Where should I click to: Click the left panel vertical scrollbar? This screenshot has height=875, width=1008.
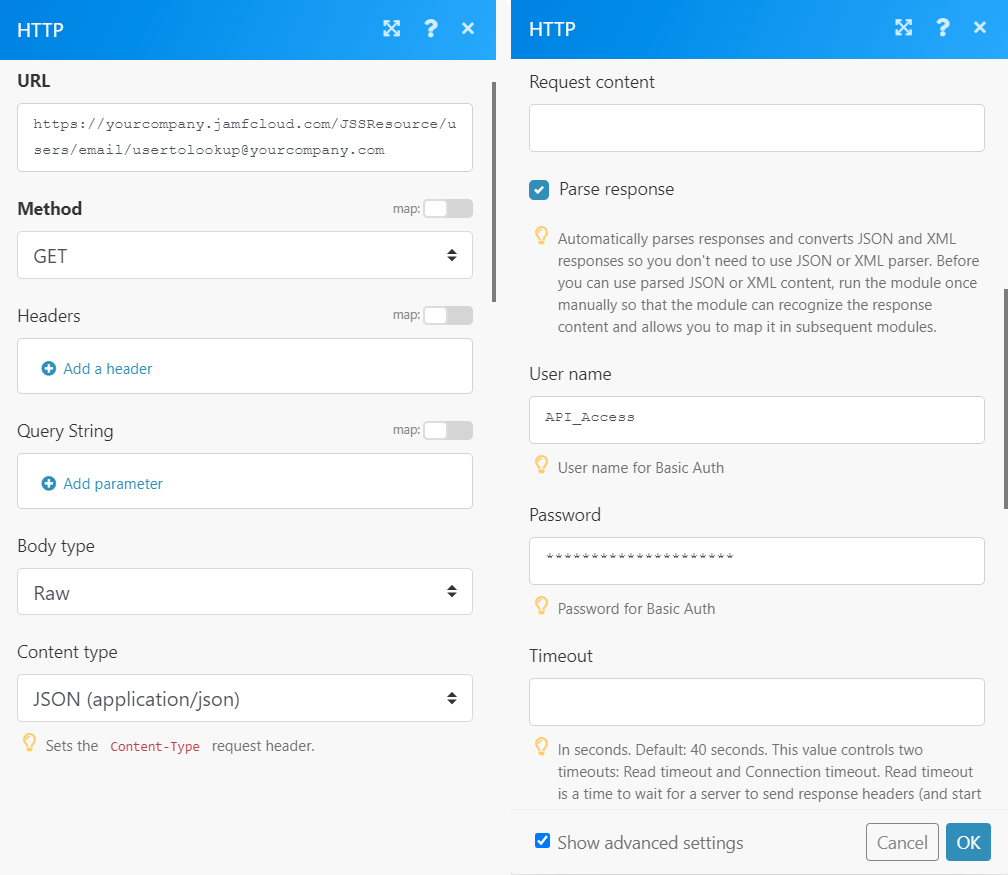(494, 192)
